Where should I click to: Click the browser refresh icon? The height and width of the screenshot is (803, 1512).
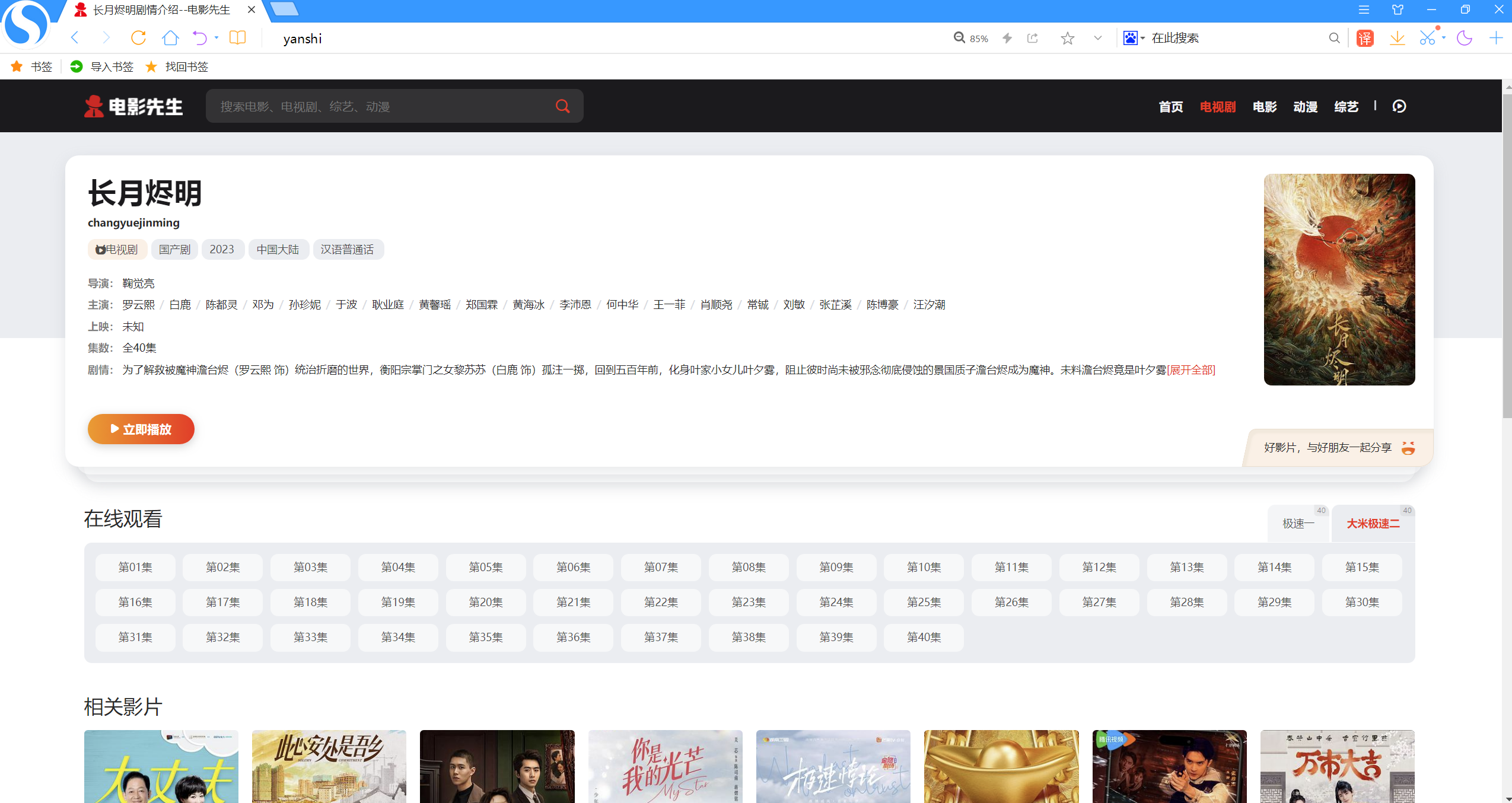pos(138,38)
